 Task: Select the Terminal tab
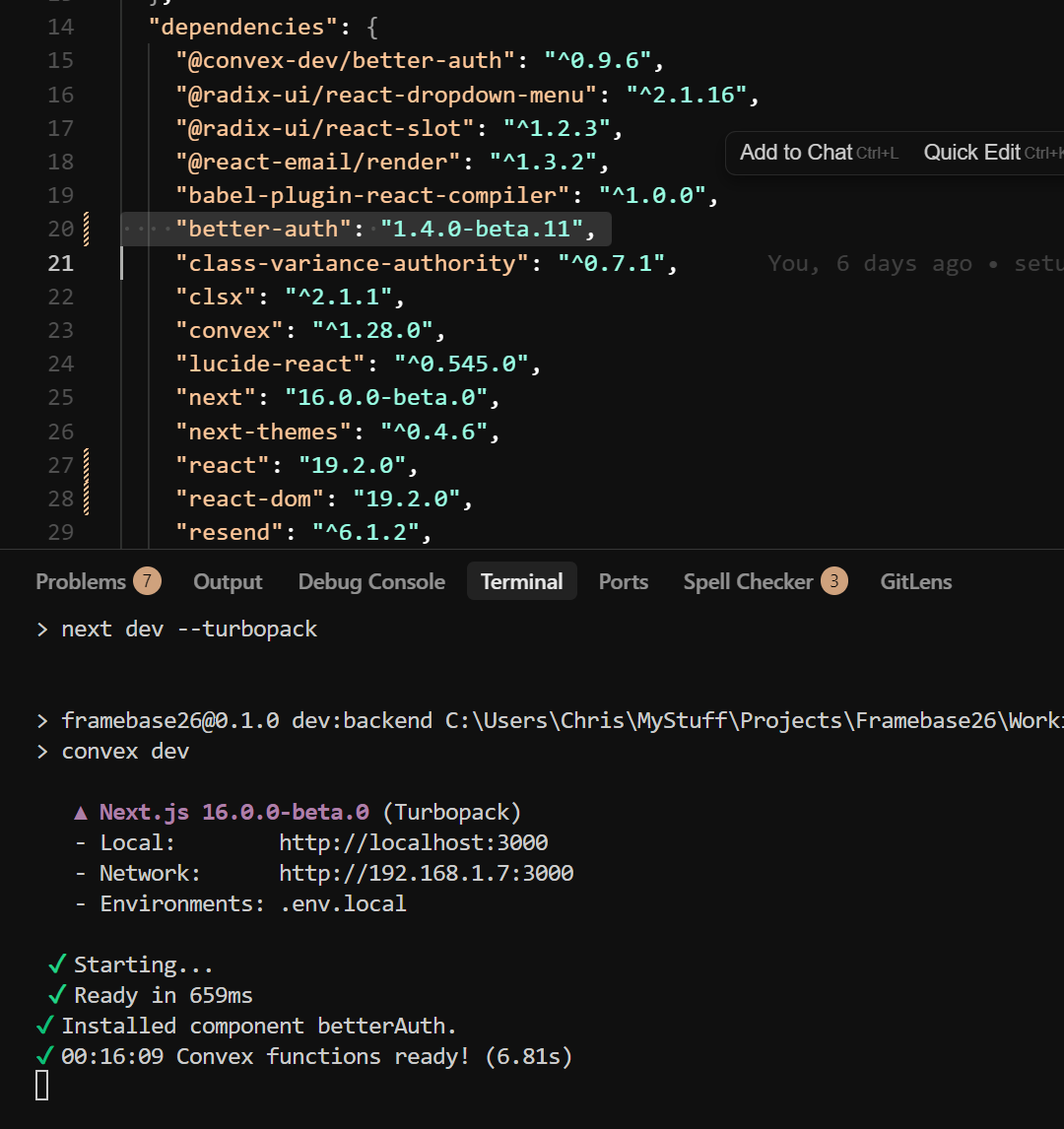tap(521, 582)
